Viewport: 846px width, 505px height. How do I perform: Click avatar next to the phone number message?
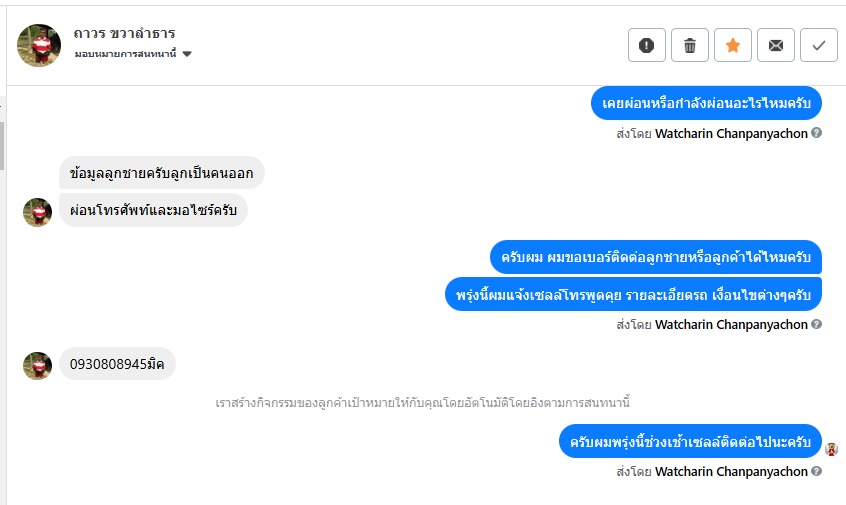[x=37, y=365]
